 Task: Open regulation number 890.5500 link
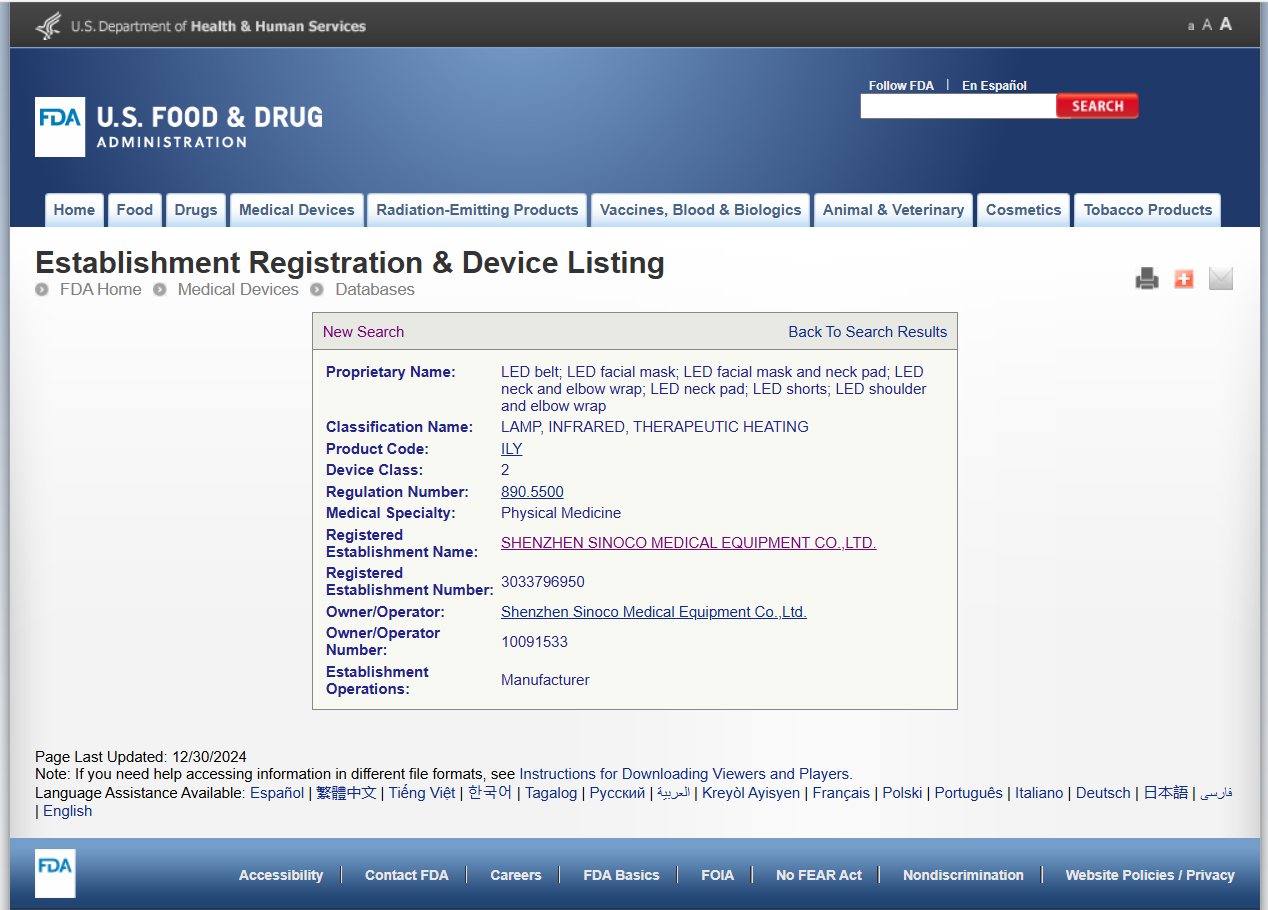tap(532, 492)
